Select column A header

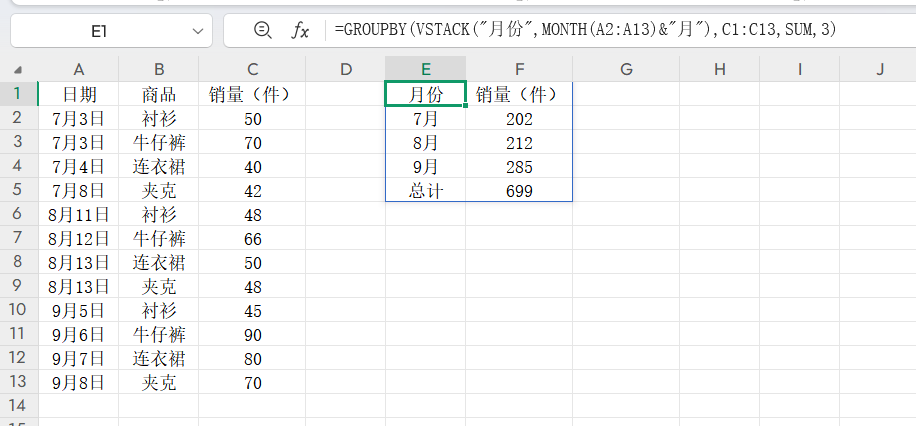pyautogui.click(x=78, y=69)
